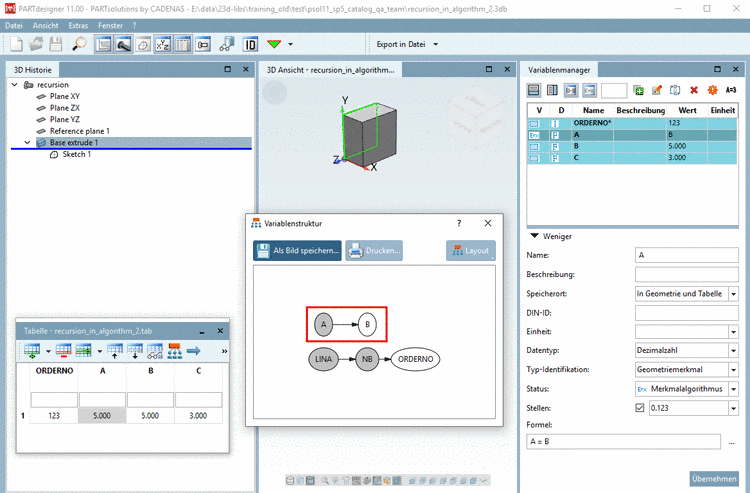Click move row down icon in Tabelle
This screenshot has height=493, width=750.
coord(134,351)
